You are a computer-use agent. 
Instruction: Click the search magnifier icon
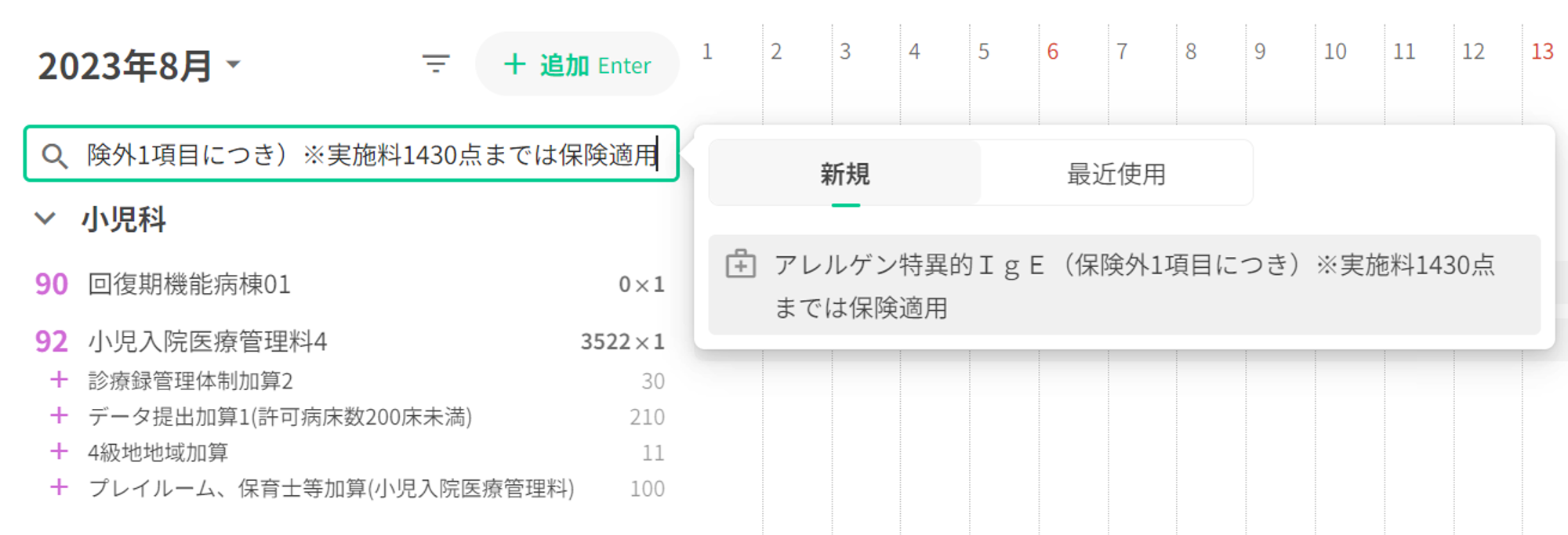tap(54, 156)
